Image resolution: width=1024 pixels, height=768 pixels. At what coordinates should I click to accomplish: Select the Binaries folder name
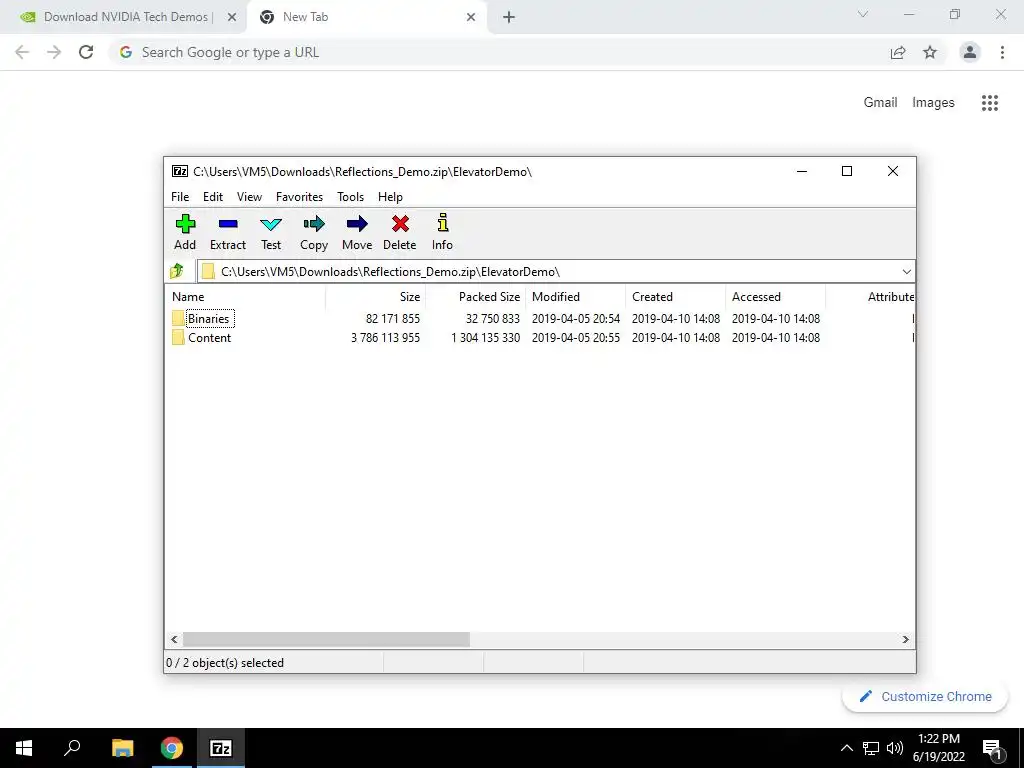pos(209,319)
